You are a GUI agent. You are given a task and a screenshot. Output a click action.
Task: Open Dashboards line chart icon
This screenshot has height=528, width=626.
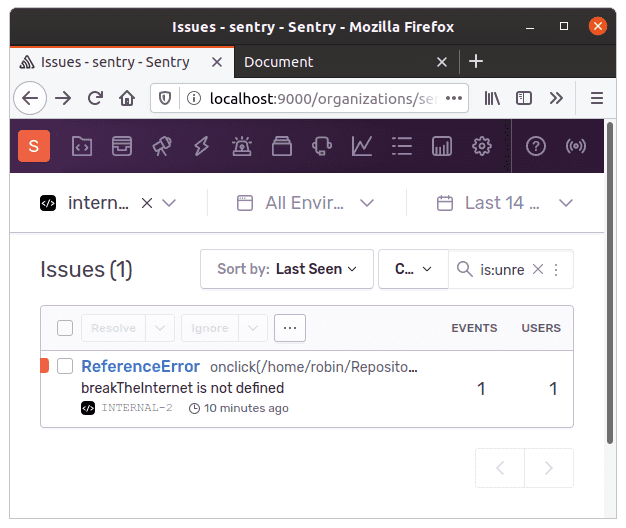point(362,146)
